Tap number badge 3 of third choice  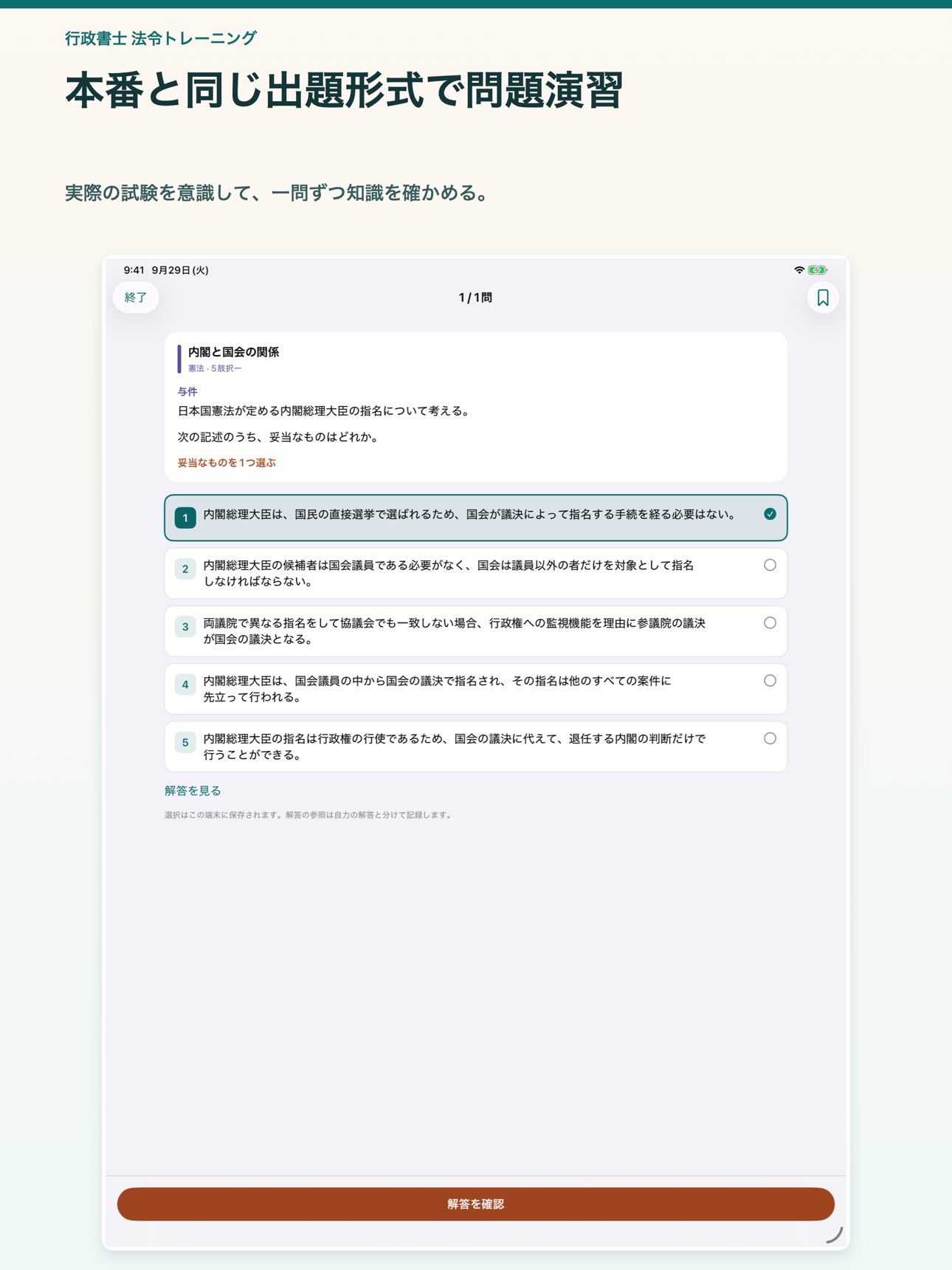[x=185, y=626]
